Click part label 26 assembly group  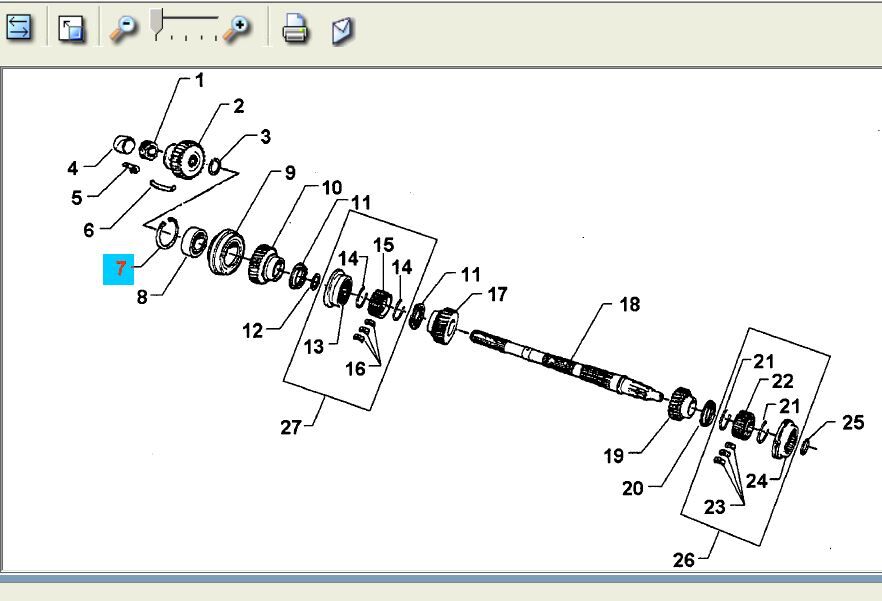coord(683,559)
